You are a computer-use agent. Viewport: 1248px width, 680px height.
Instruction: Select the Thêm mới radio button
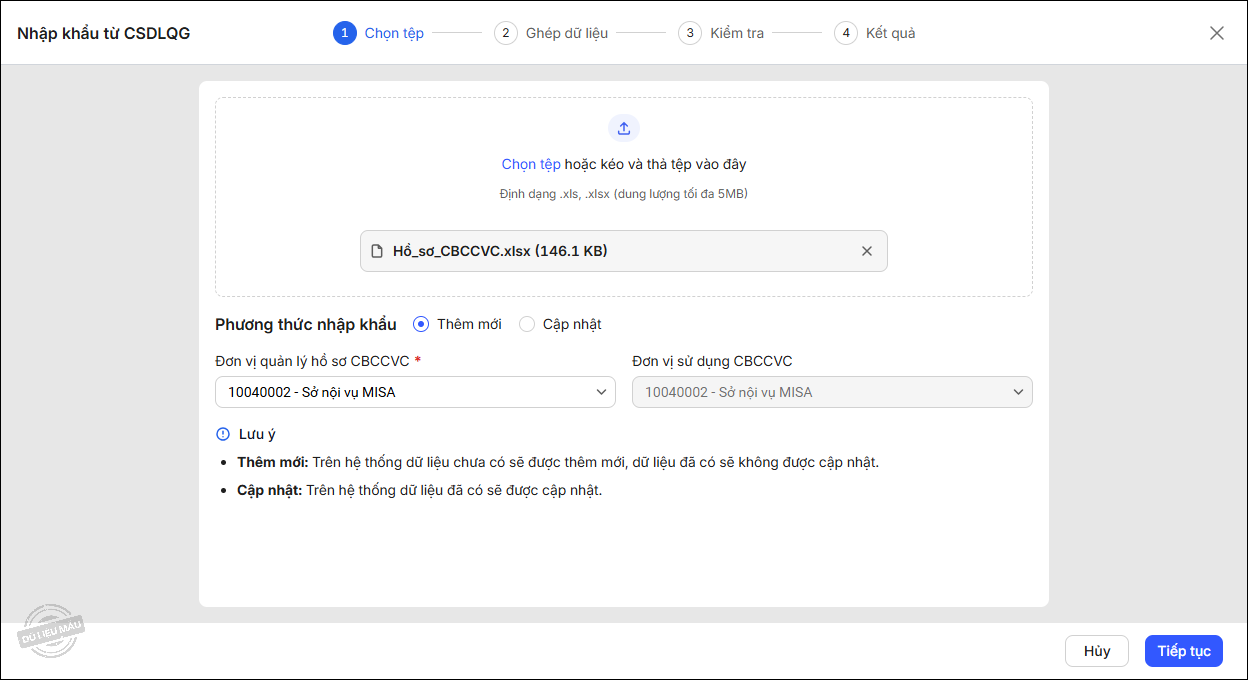(420, 323)
